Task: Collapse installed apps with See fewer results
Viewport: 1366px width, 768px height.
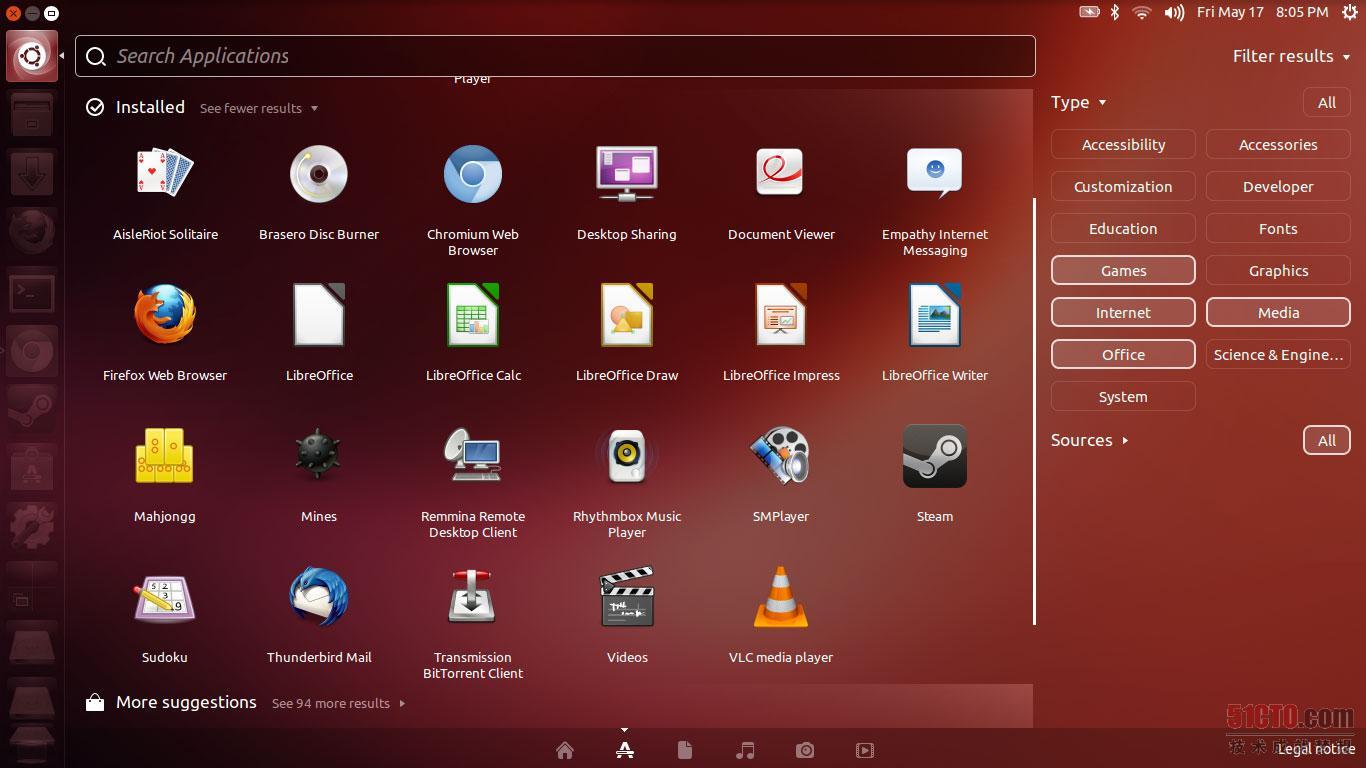Action: 259,108
